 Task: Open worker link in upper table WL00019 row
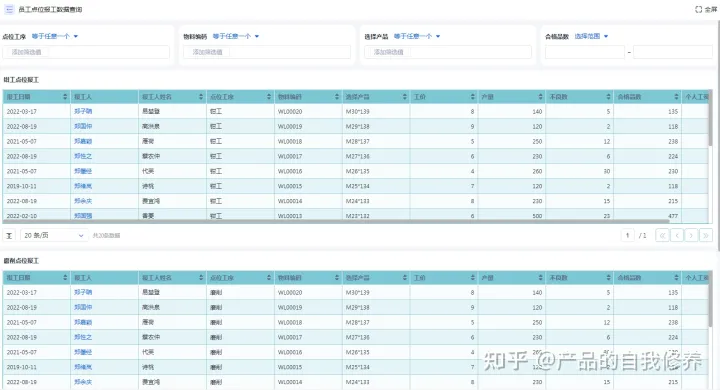(83, 126)
